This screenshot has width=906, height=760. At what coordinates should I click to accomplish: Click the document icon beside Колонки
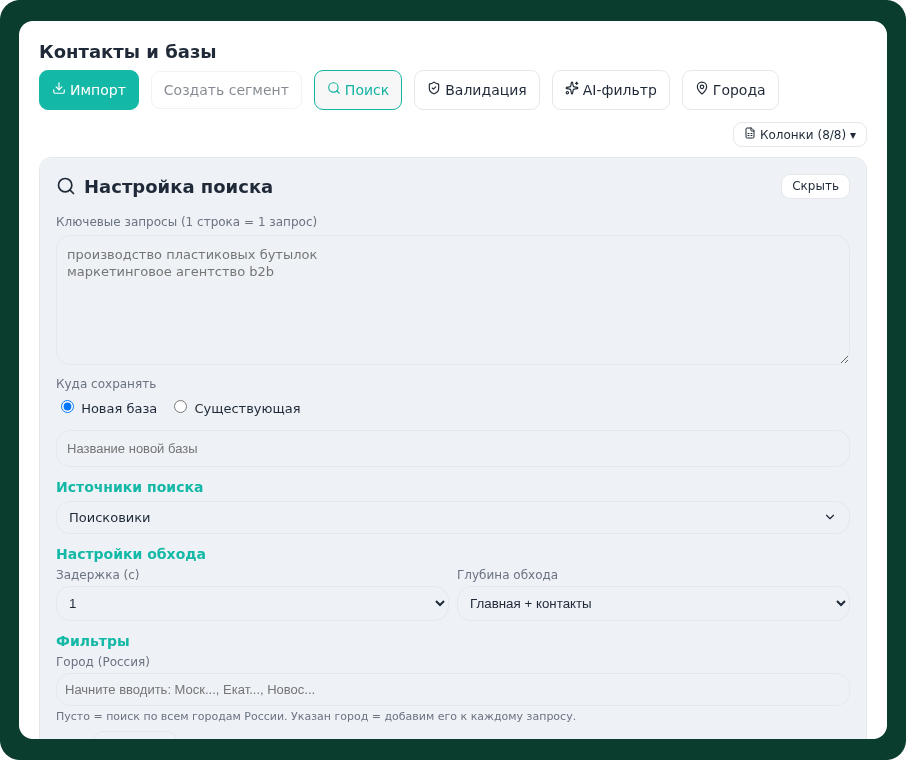[x=749, y=134]
